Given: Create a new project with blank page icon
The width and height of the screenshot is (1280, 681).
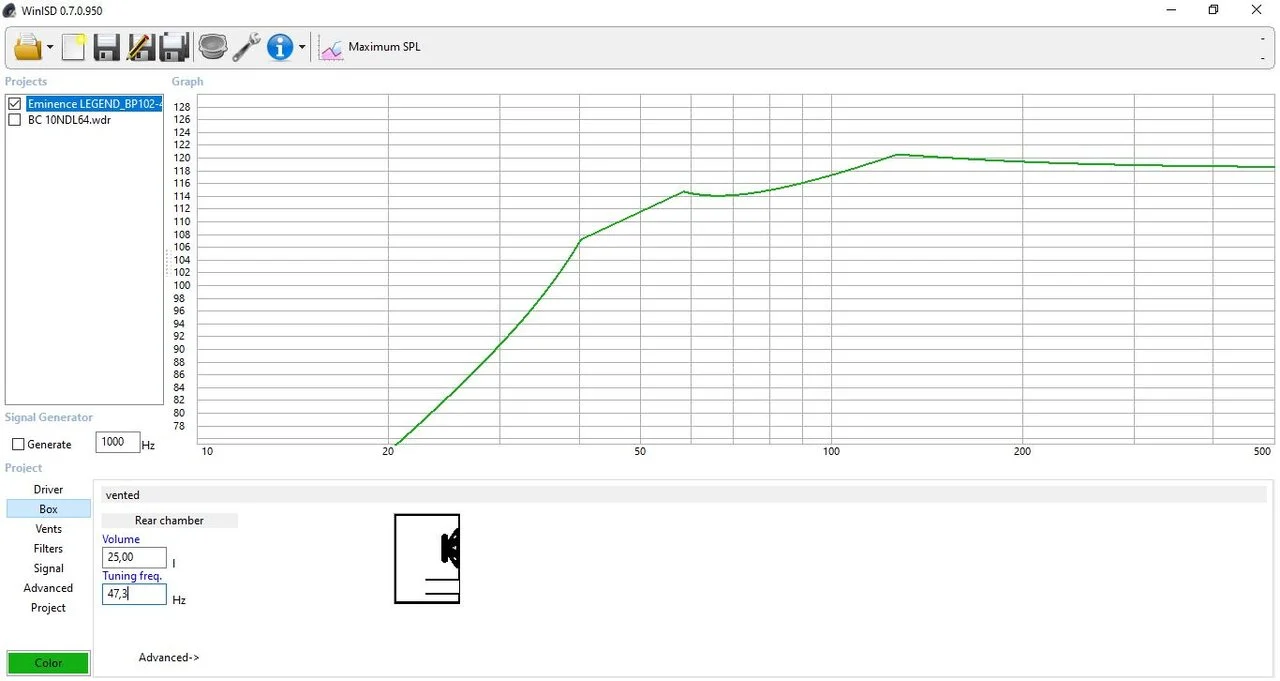Looking at the screenshot, I should point(74,47).
